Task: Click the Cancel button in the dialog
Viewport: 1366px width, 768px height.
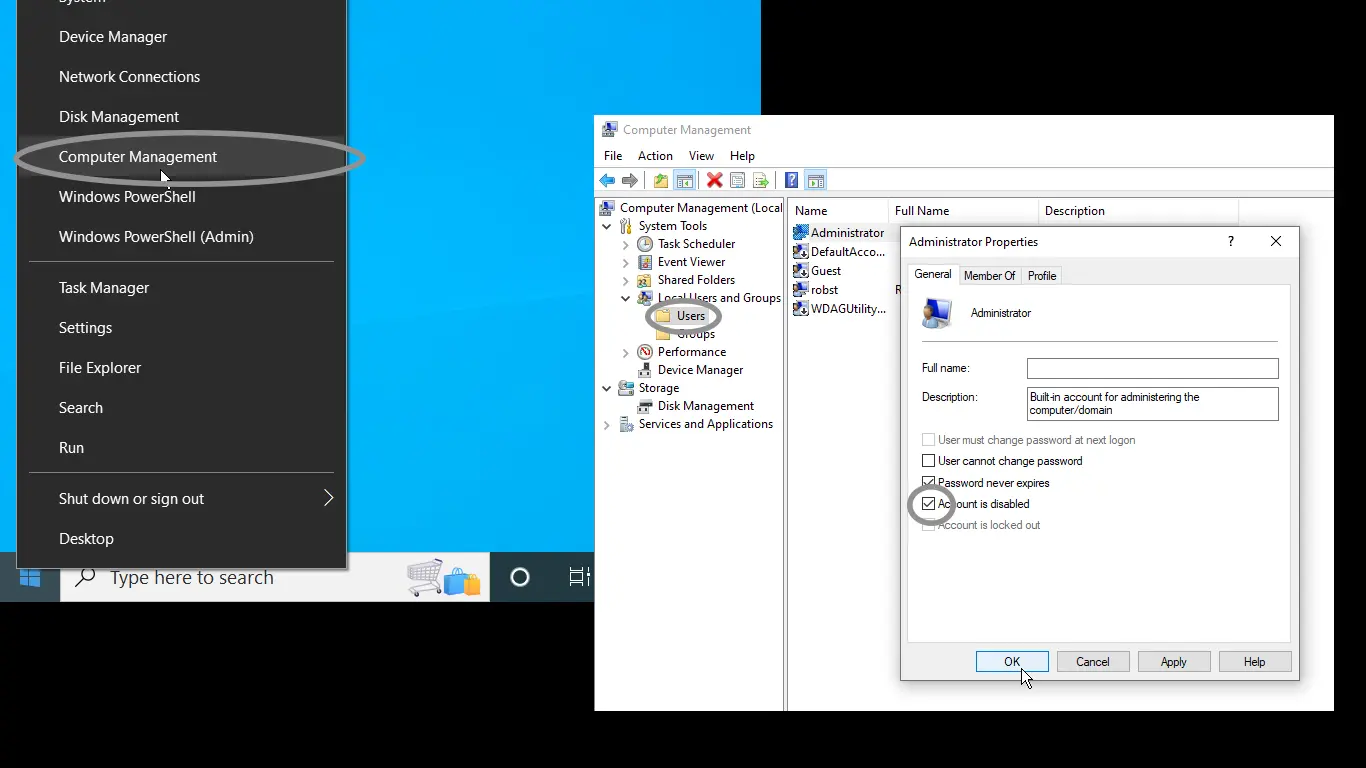Action: [1093, 662]
